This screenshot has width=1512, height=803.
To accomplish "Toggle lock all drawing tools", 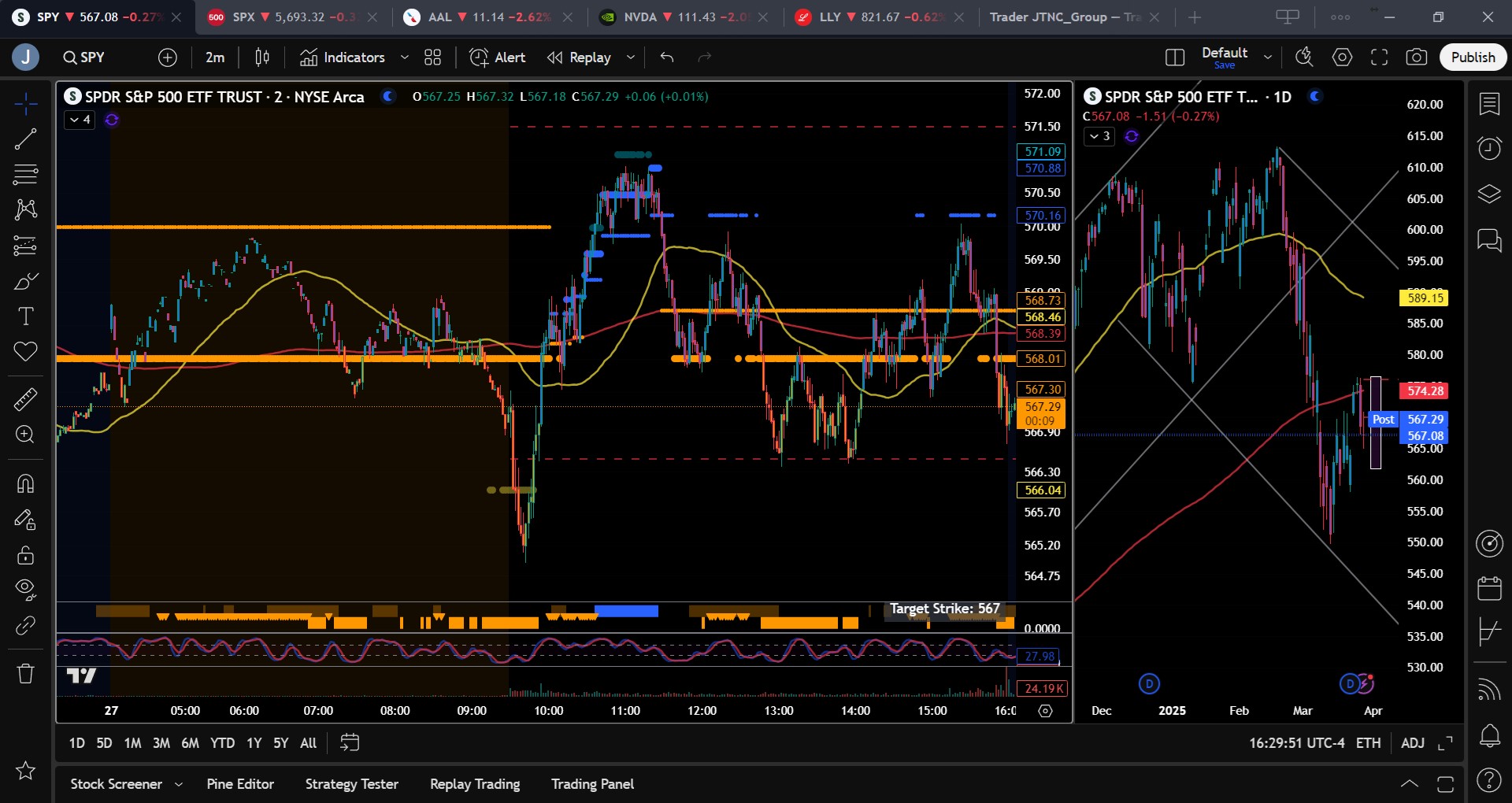I will pos(25,555).
